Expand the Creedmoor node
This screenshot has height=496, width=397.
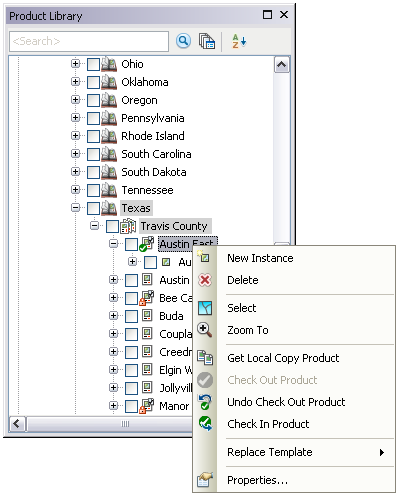(114, 351)
